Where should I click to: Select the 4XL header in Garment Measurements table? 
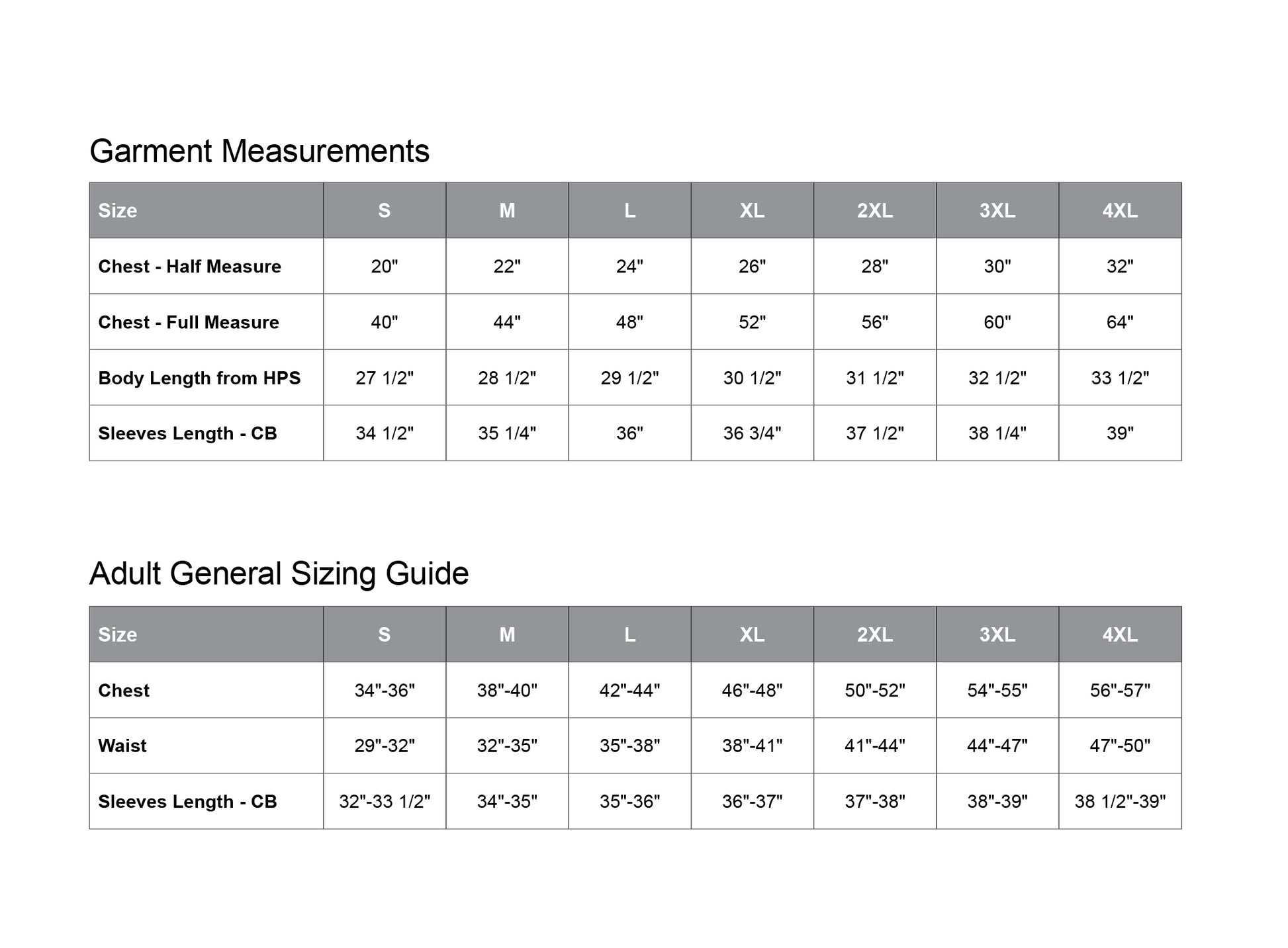pyautogui.click(x=1120, y=210)
